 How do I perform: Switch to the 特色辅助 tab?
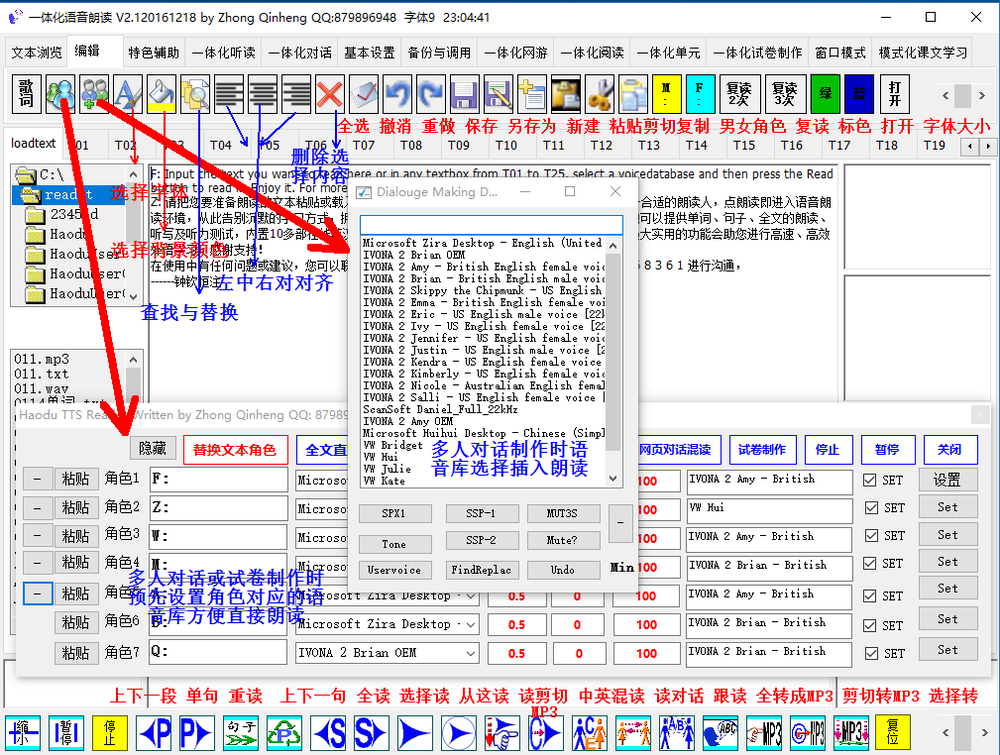tap(154, 52)
